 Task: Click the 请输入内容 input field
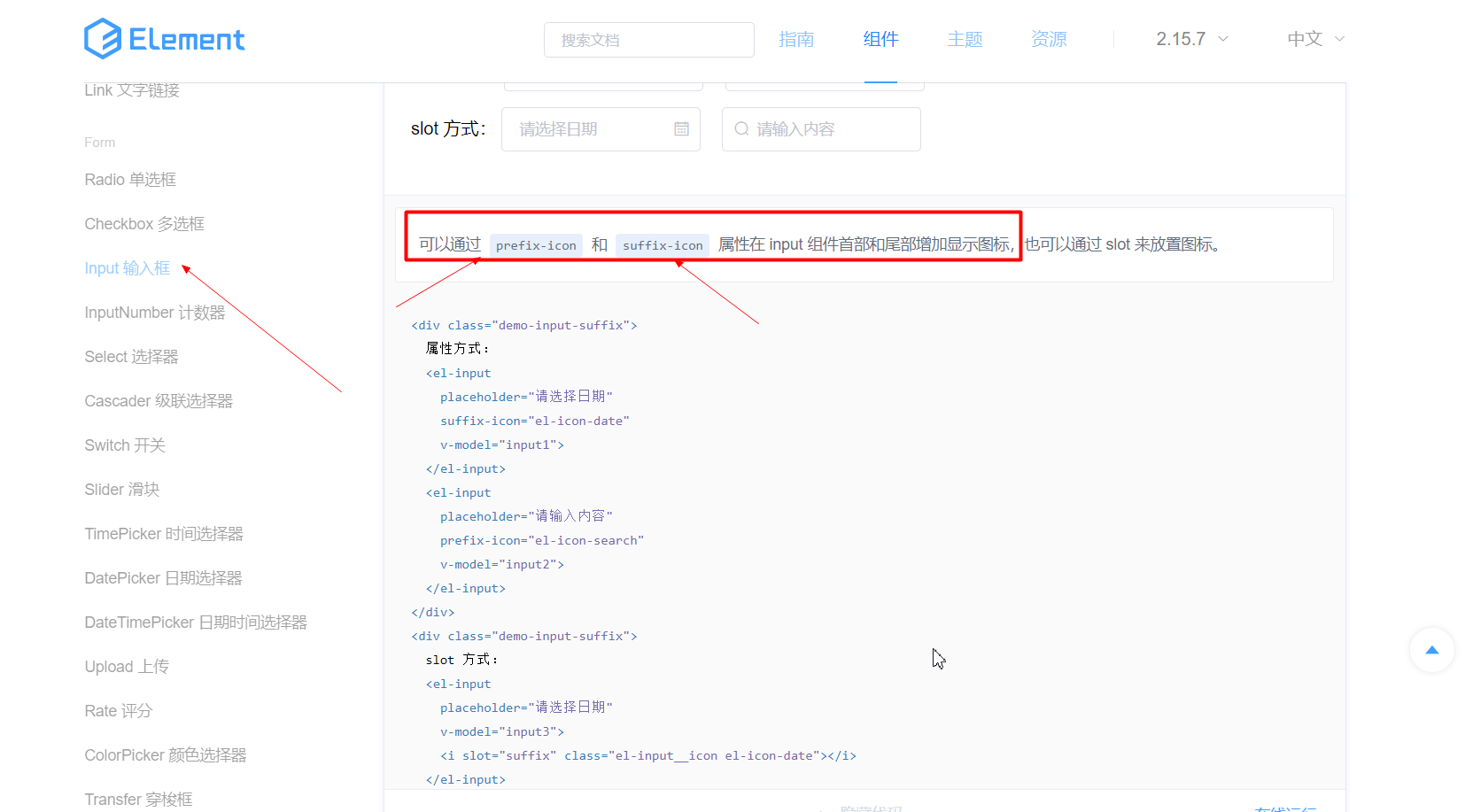click(x=821, y=129)
